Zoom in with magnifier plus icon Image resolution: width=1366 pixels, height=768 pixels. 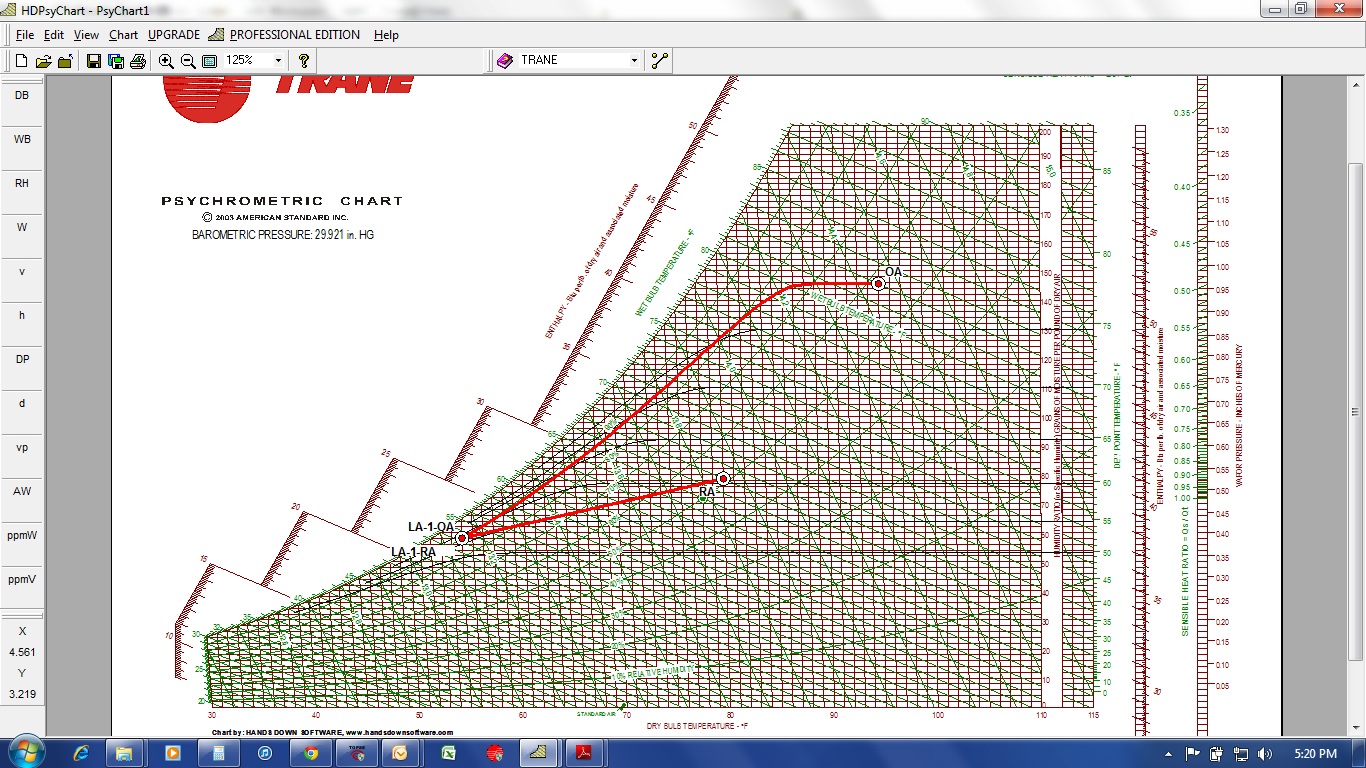[x=166, y=61]
